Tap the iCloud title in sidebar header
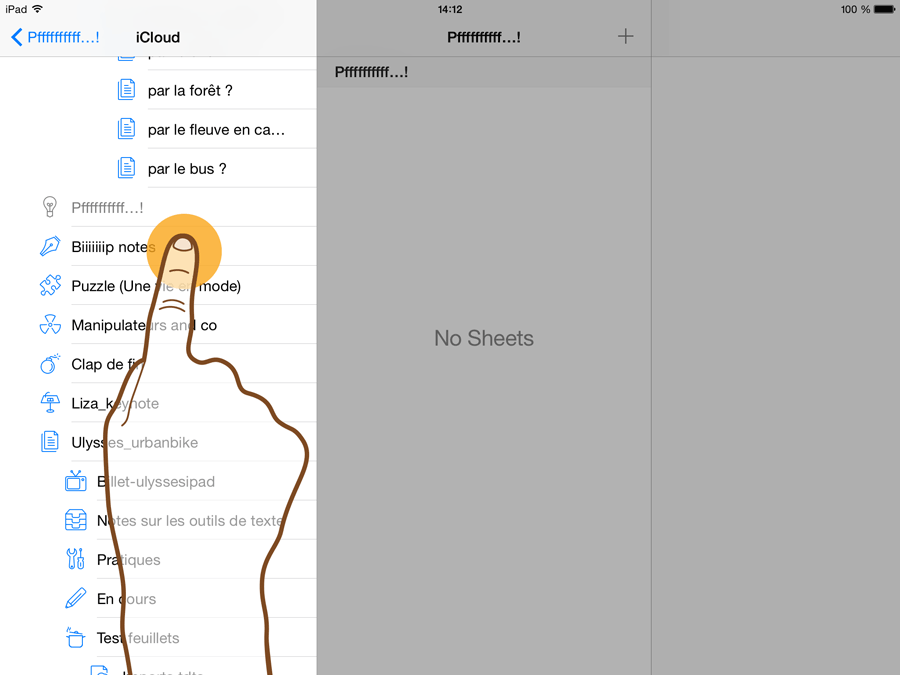This screenshot has width=900, height=675. point(158,37)
